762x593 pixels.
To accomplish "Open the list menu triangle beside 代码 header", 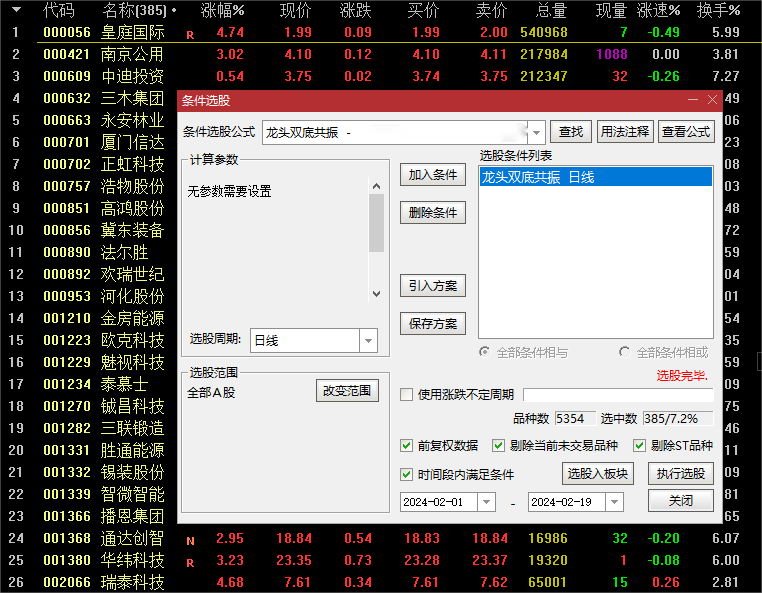I will point(16,10).
